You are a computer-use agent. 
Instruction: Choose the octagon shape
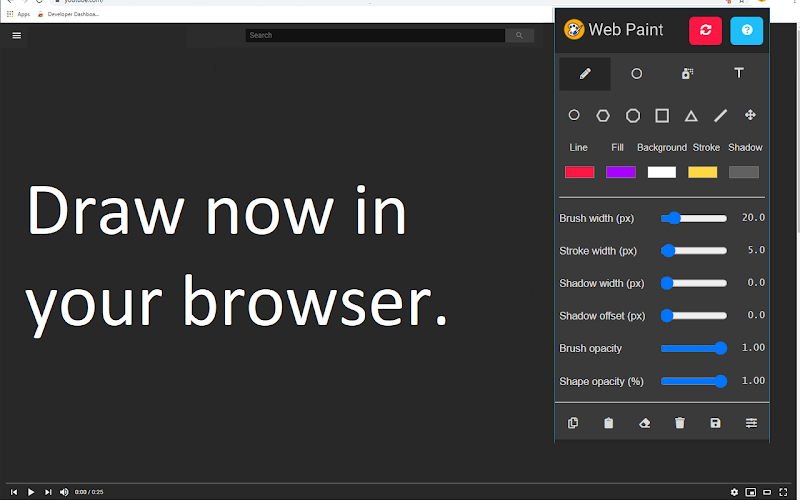pyautogui.click(x=633, y=116)
